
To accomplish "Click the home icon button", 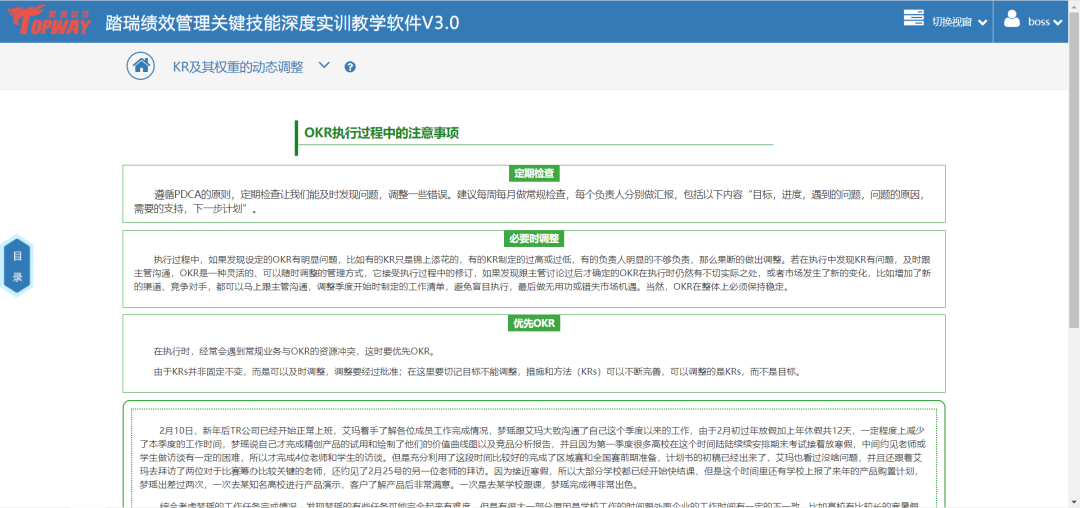I will (141, 66).
